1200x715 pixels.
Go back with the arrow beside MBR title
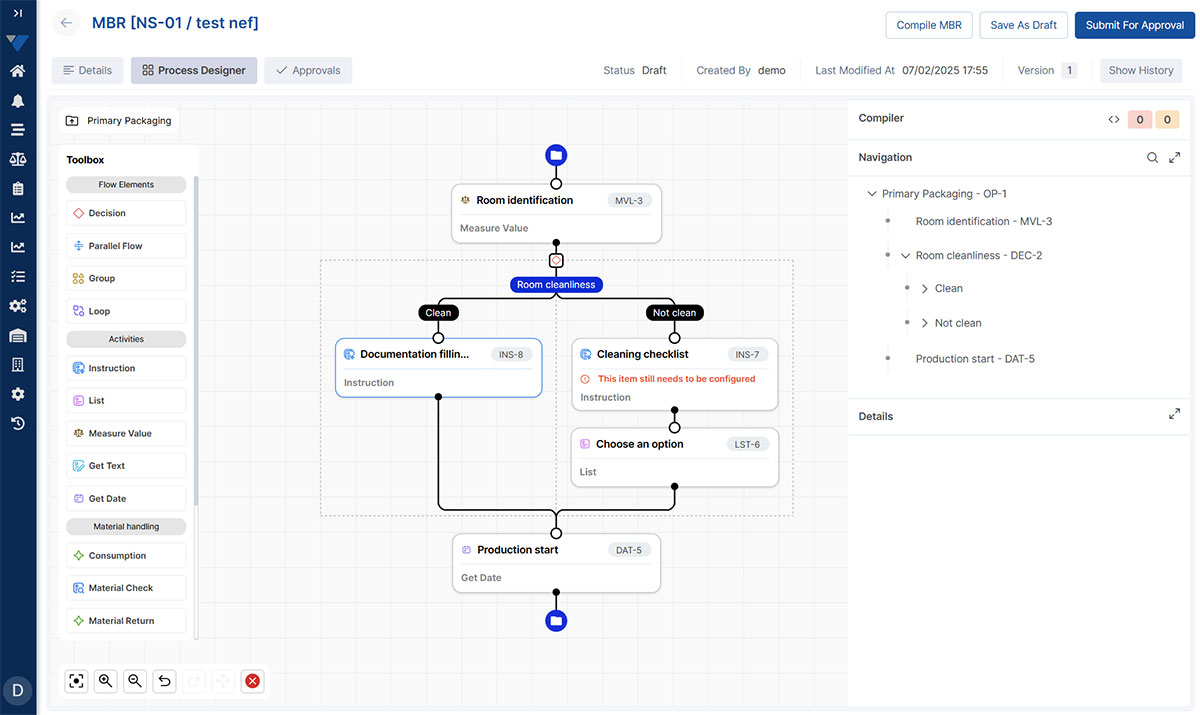click(66, 23)
